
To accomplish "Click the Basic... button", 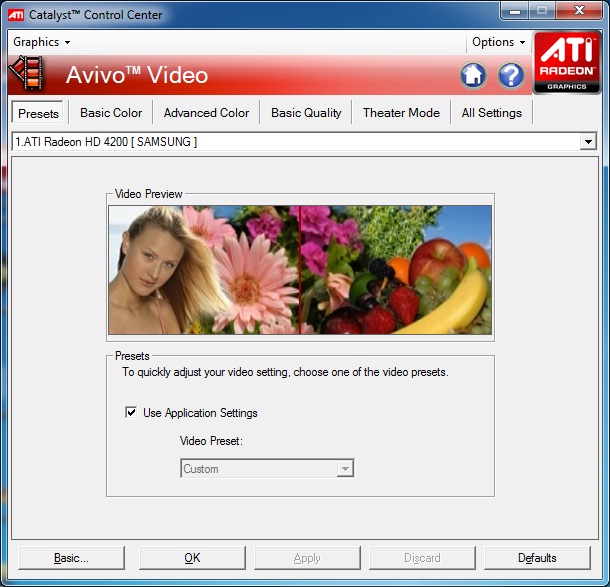I will 72,558.
